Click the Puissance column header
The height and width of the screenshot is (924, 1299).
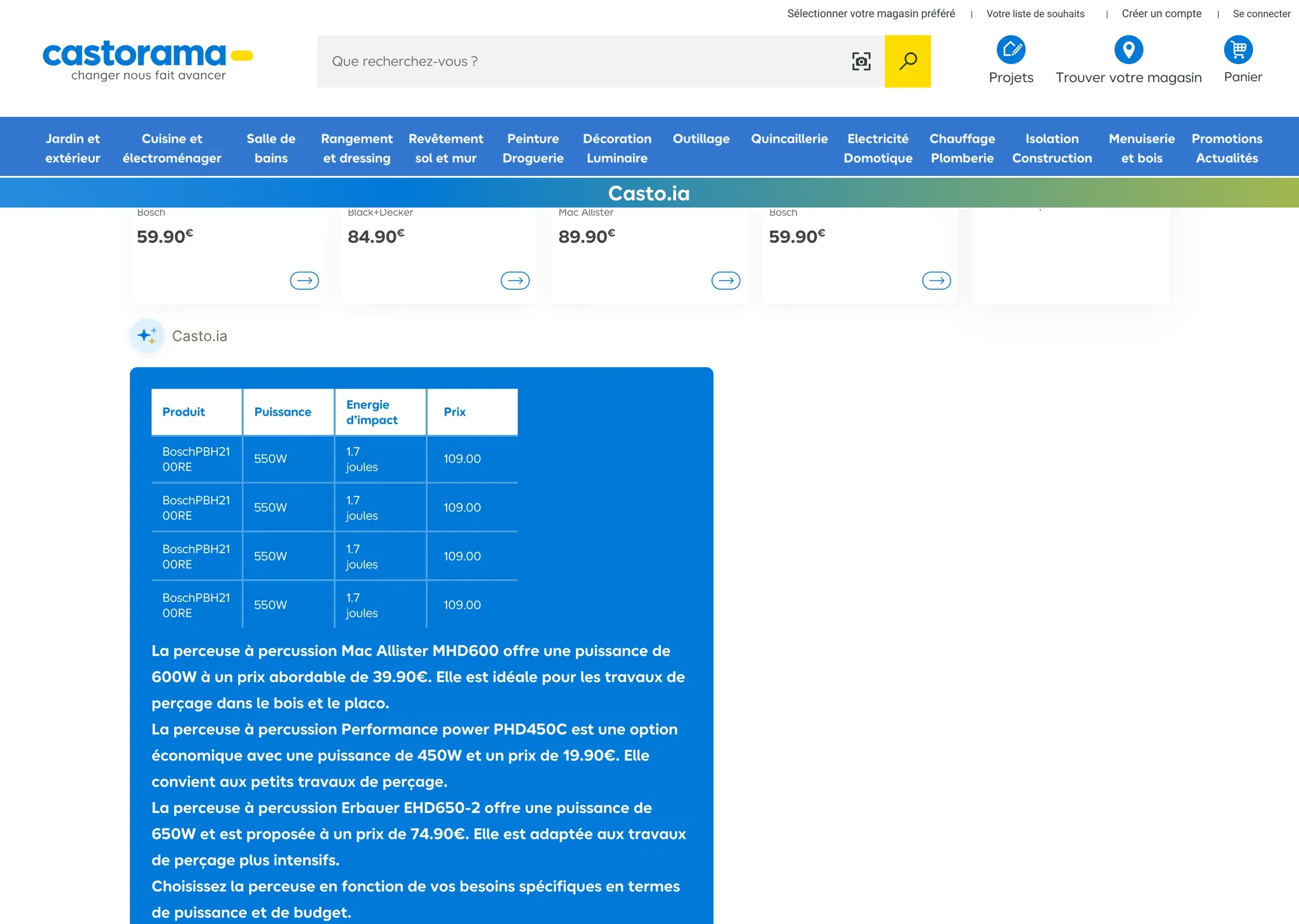click(x=288, y=412)
